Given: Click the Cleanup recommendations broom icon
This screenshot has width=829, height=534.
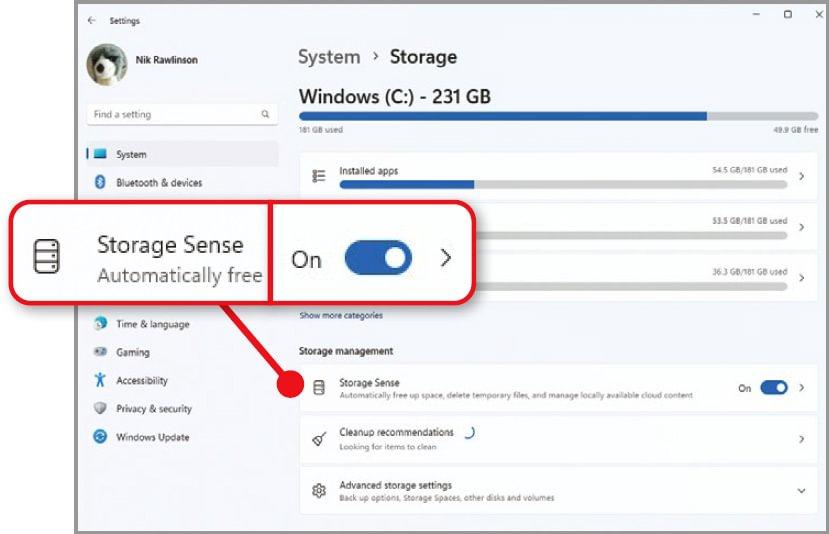Looking at the screenshot, I should coord(319,439).
